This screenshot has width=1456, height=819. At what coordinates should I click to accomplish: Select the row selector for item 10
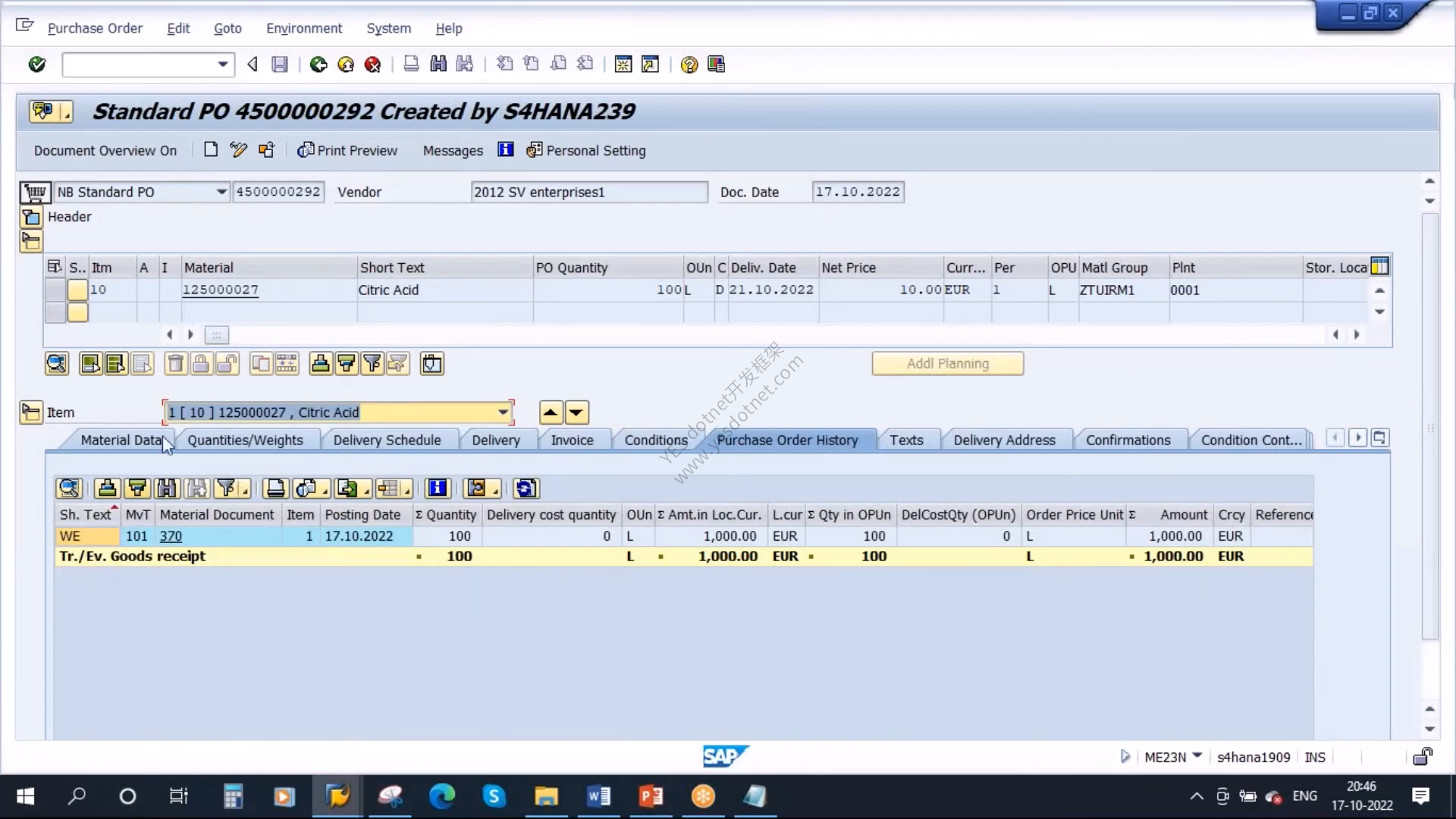55,290
